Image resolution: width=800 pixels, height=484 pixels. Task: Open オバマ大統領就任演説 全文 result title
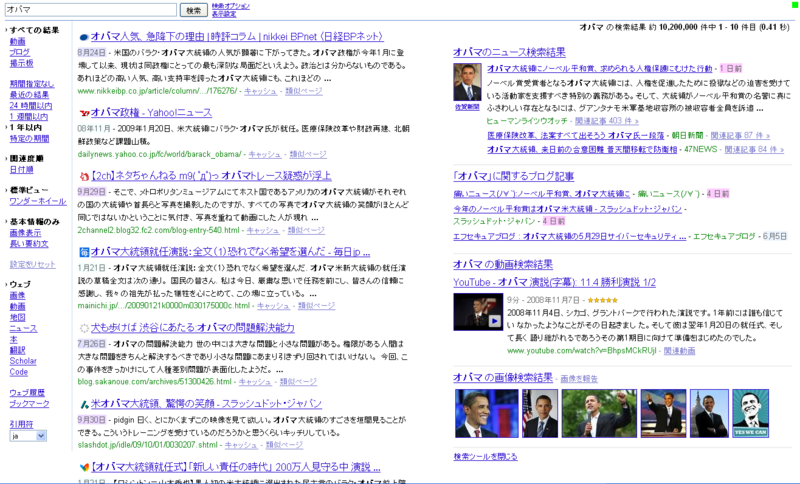click(x=231, y=252)
